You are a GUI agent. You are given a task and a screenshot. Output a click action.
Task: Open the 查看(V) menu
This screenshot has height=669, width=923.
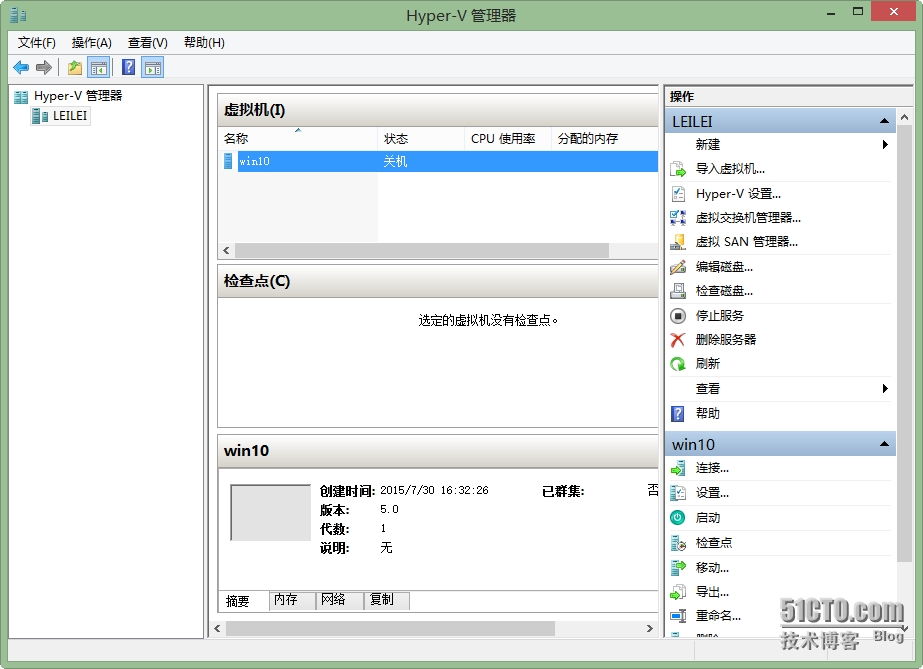click(x=148, y=42)
